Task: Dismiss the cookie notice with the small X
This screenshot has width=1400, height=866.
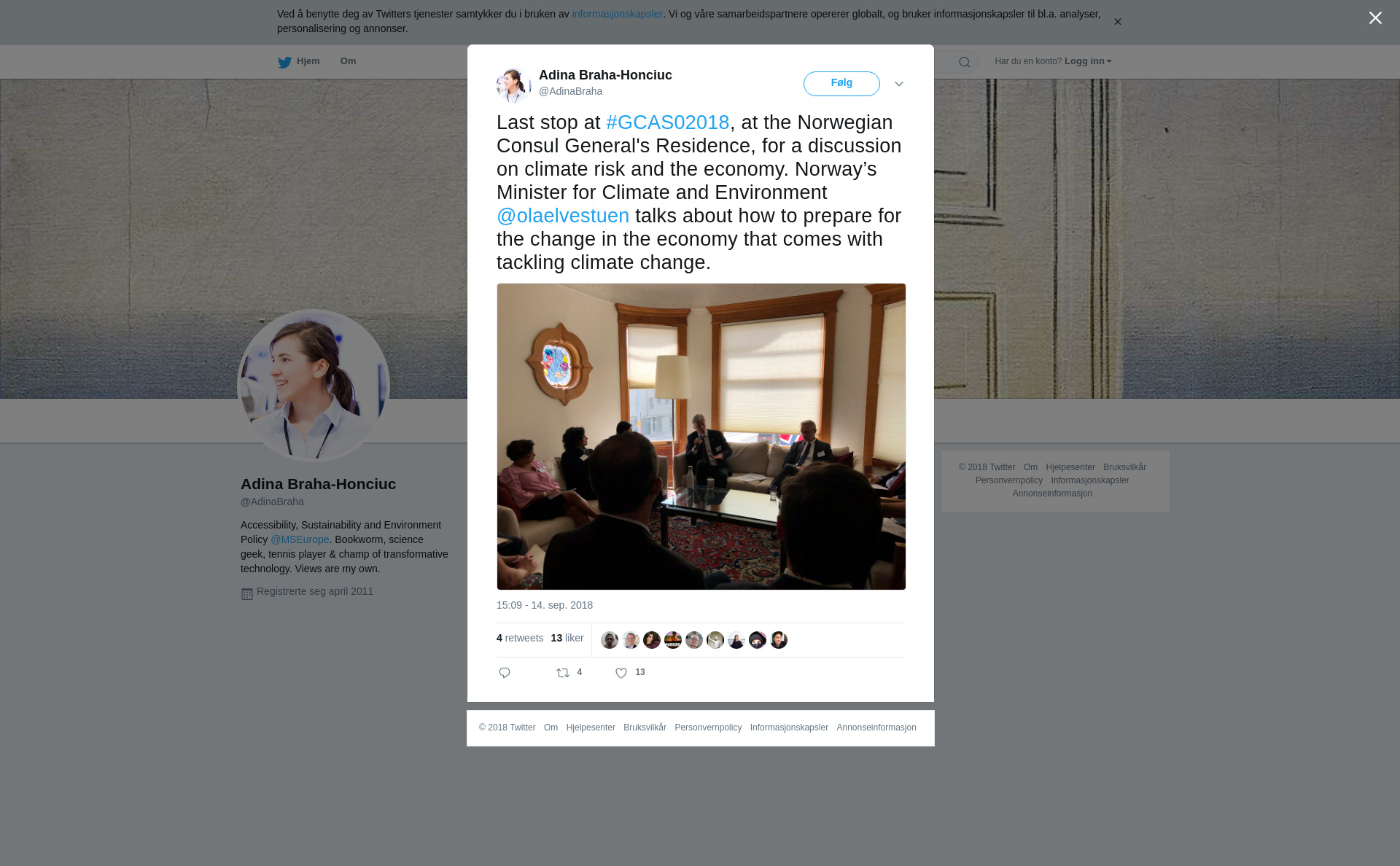Action: [x=1117, y=22]
